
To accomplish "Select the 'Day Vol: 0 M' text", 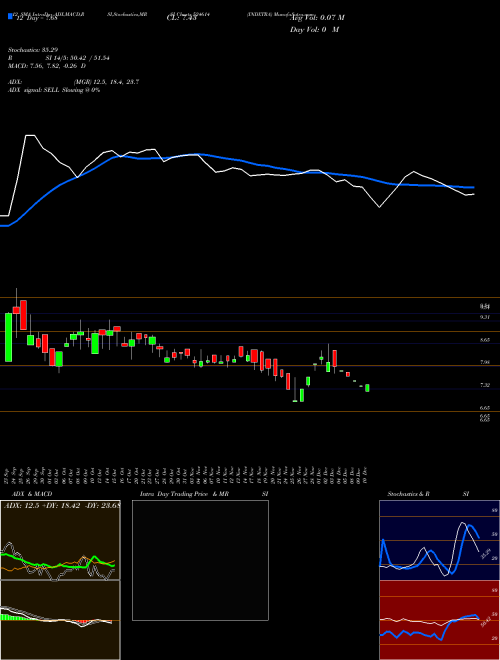I will coord(314,30).
